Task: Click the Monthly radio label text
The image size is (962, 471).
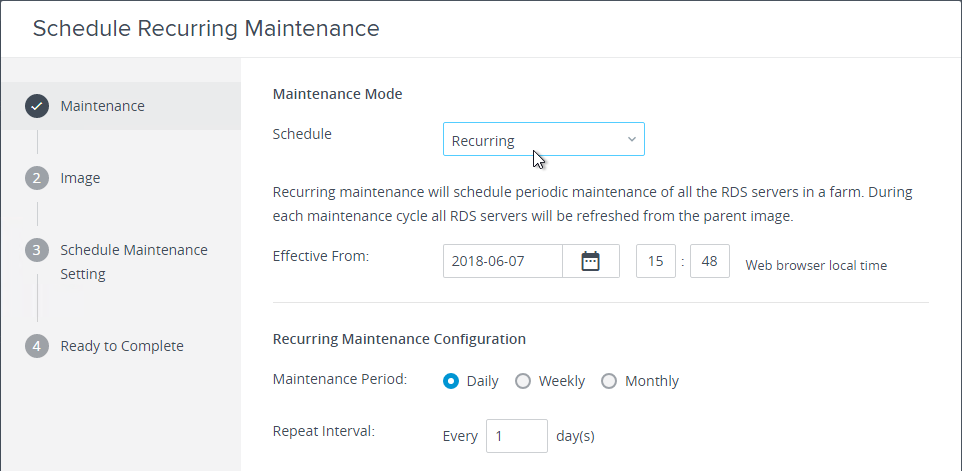Action: tap(652, 381)
